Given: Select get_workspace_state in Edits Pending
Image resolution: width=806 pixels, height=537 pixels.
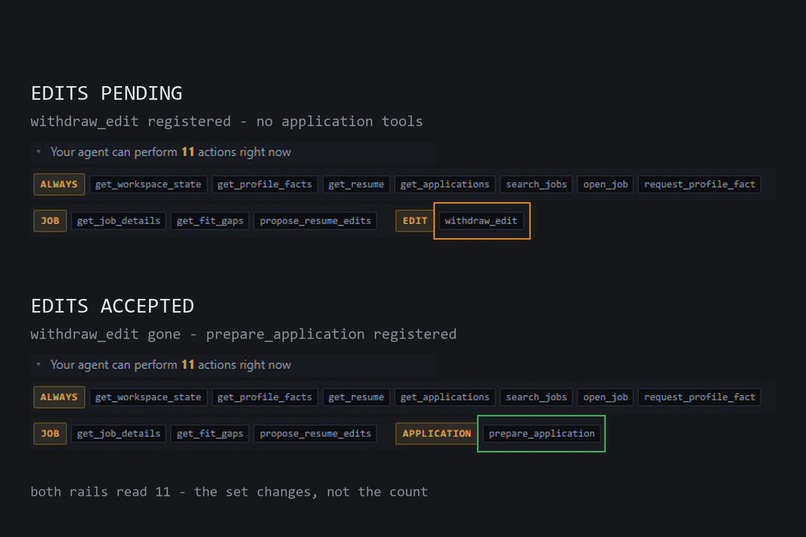Looking at the screenshot, I should click(x=148, y=184).
